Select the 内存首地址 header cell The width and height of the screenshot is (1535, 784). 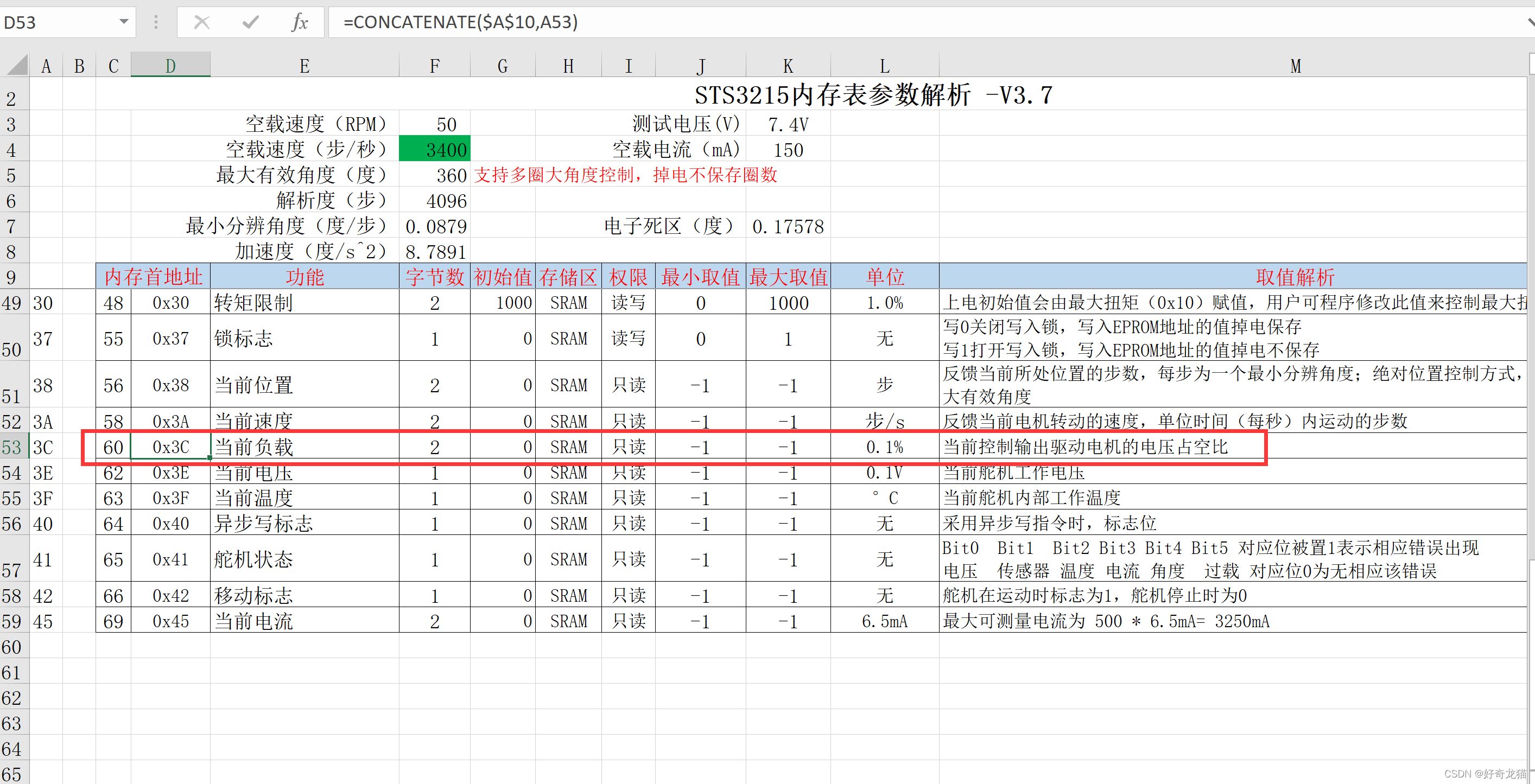pyautogui.click(x=153, y=277)
